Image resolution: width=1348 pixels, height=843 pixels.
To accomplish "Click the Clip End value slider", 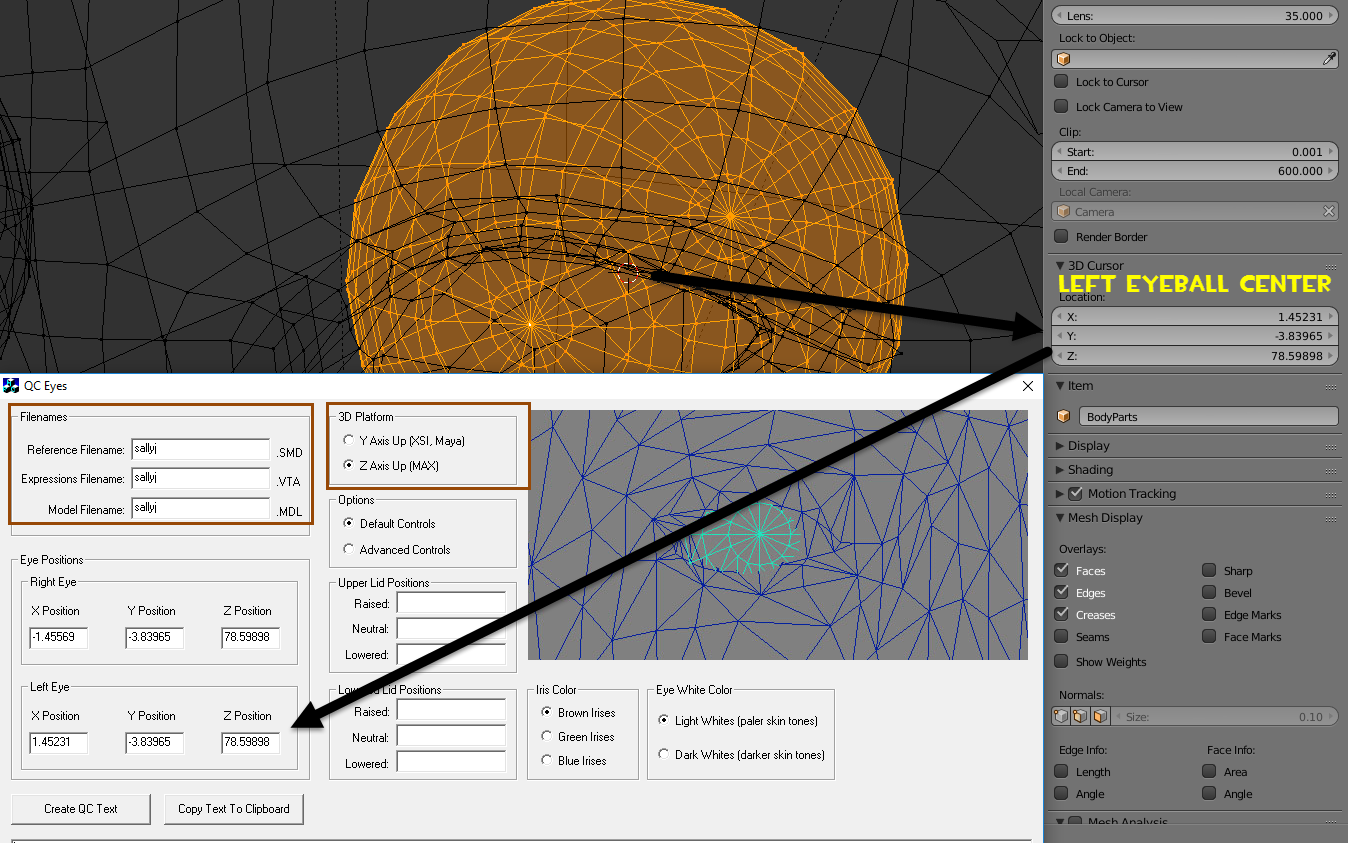I will [x=1195, y=171].
